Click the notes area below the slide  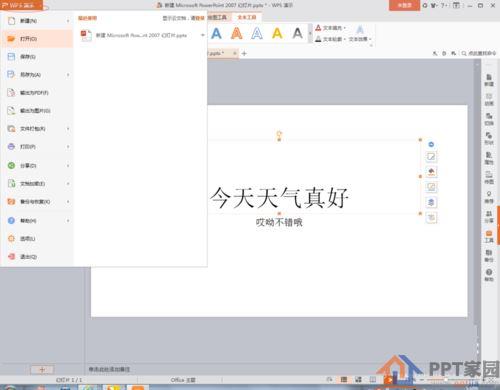point(280,369)
